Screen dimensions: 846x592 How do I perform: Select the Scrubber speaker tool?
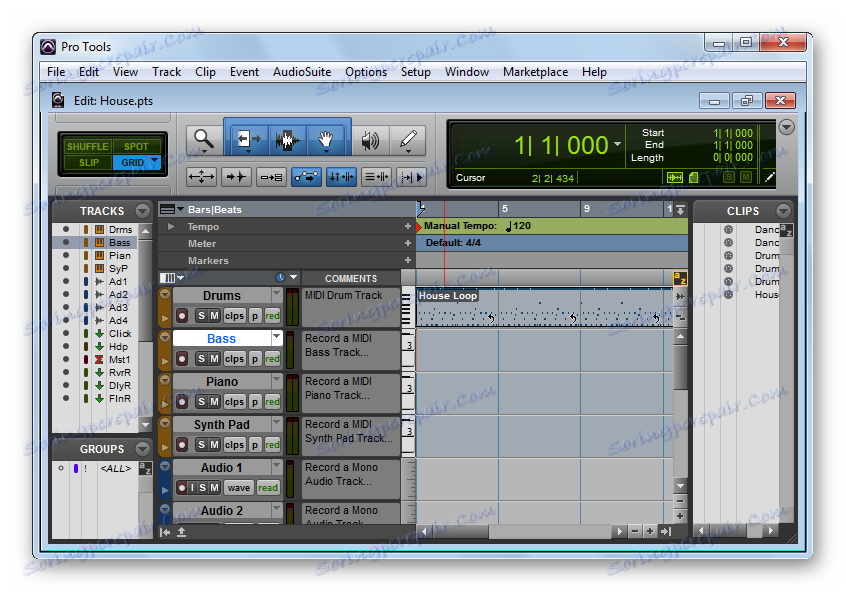(x=370, y=140)
